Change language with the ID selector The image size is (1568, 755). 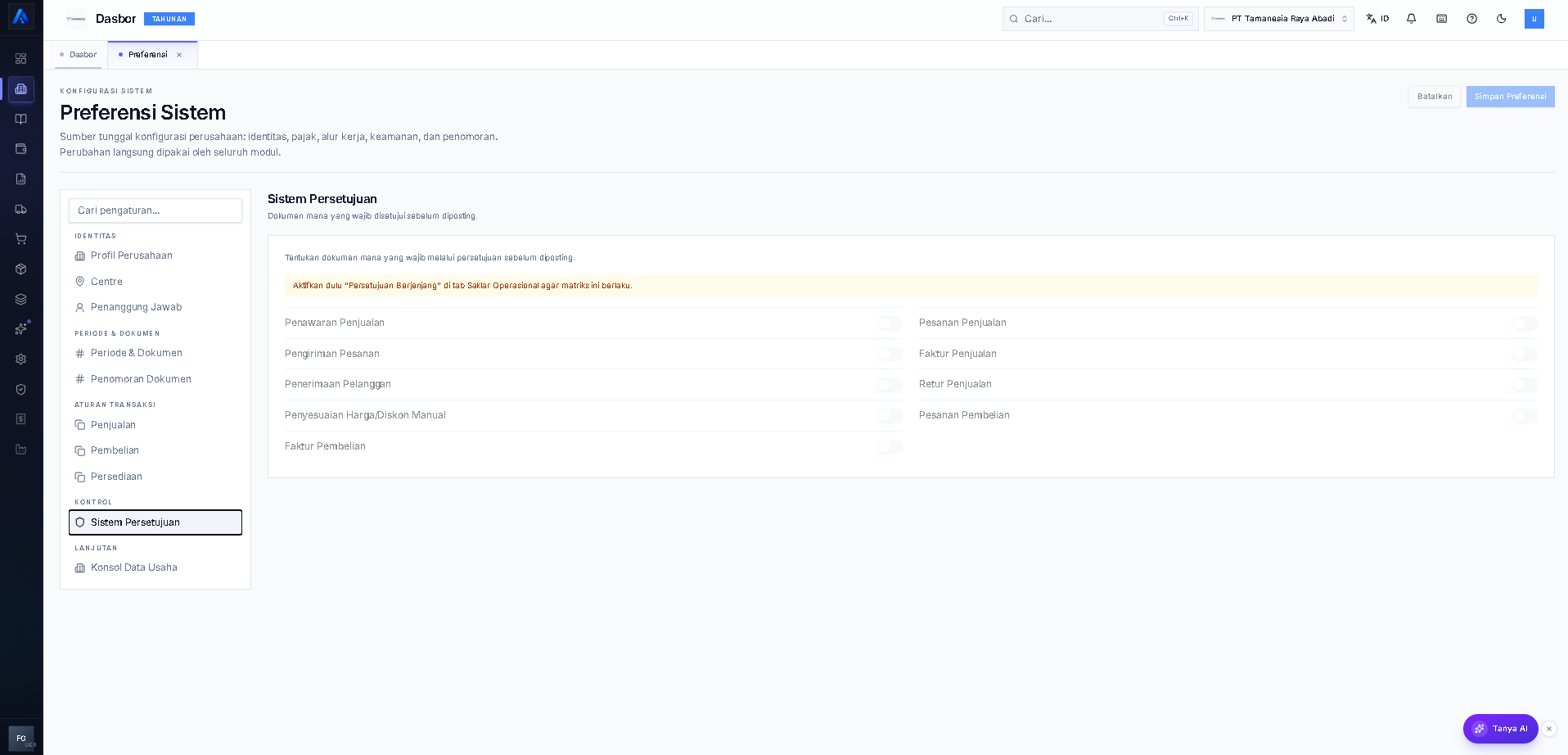click(1378, 18)
